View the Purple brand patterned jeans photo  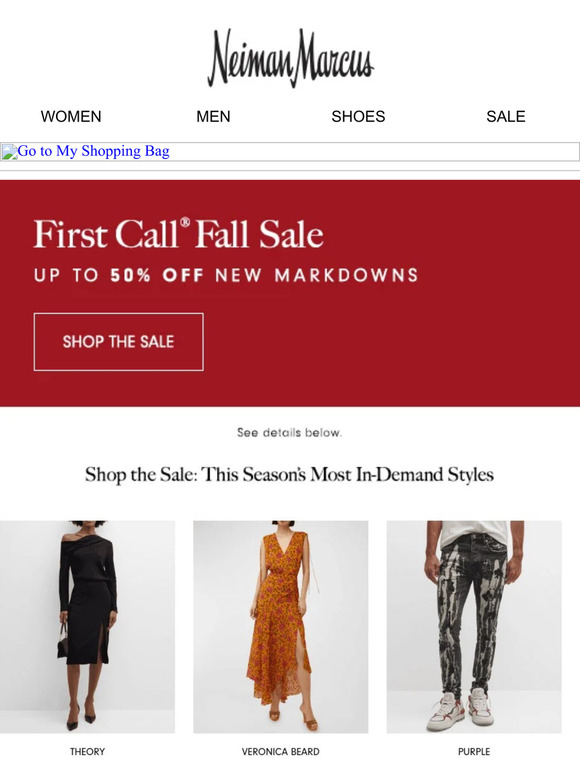pos(474,626)
